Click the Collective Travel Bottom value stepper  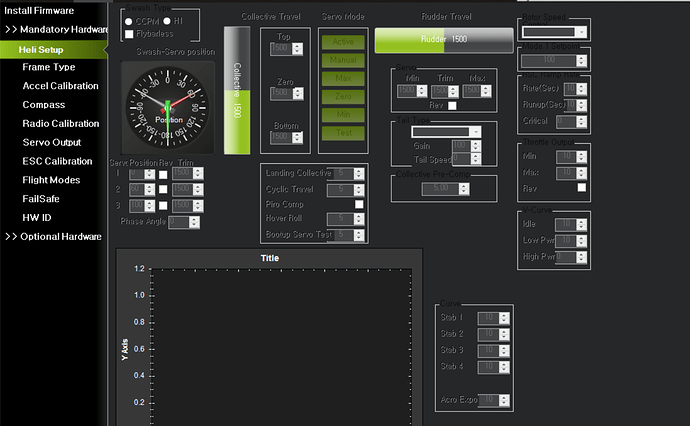pyautogui.click(x=286, y=137)
